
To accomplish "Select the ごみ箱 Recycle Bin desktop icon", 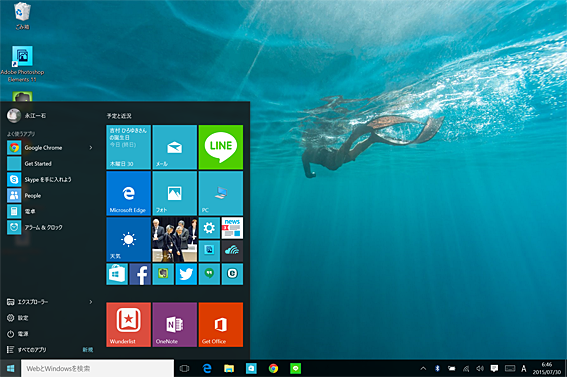I will (22, 16).
